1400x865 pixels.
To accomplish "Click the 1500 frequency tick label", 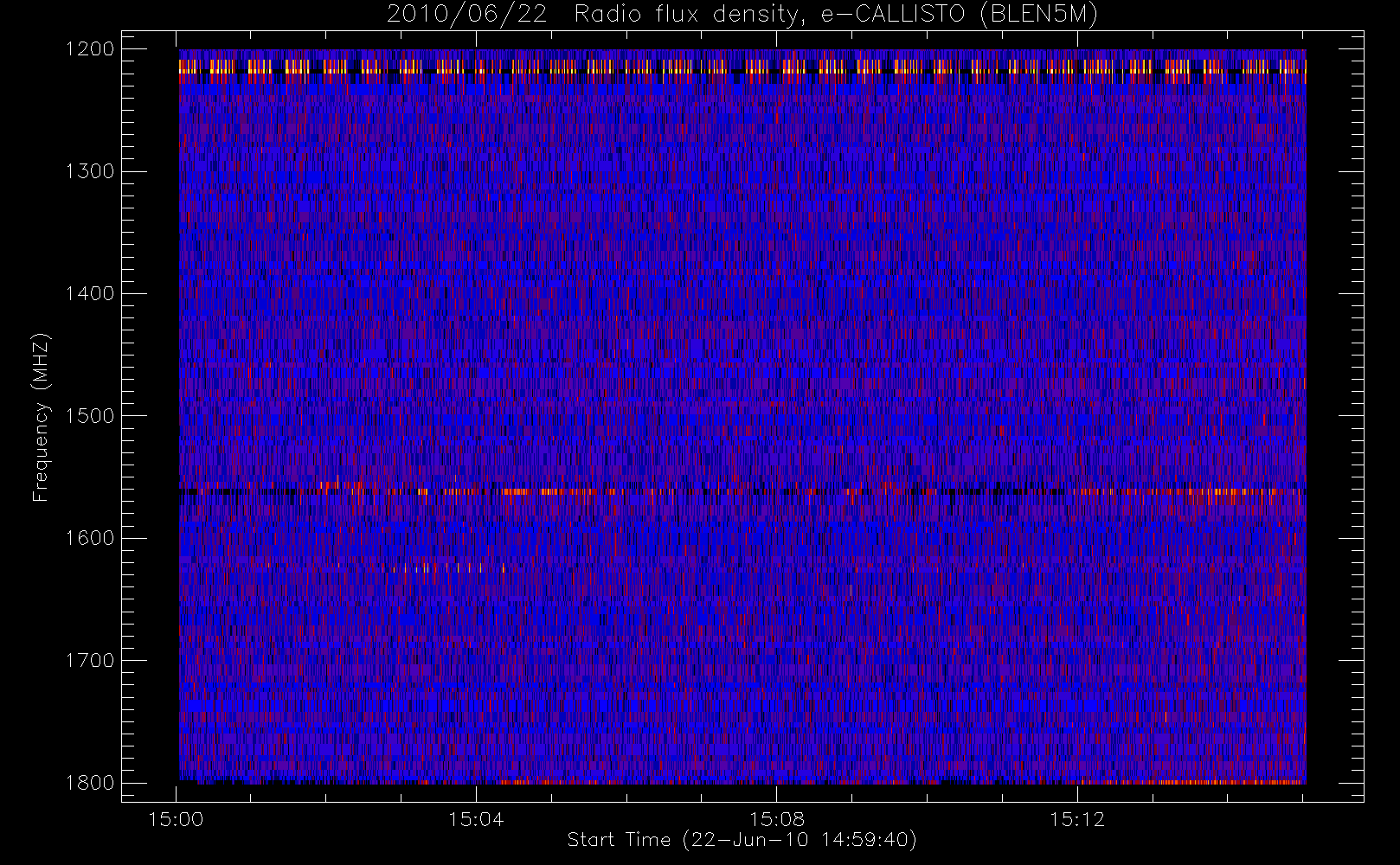I will pyautogui.click(x=90, y=415).
